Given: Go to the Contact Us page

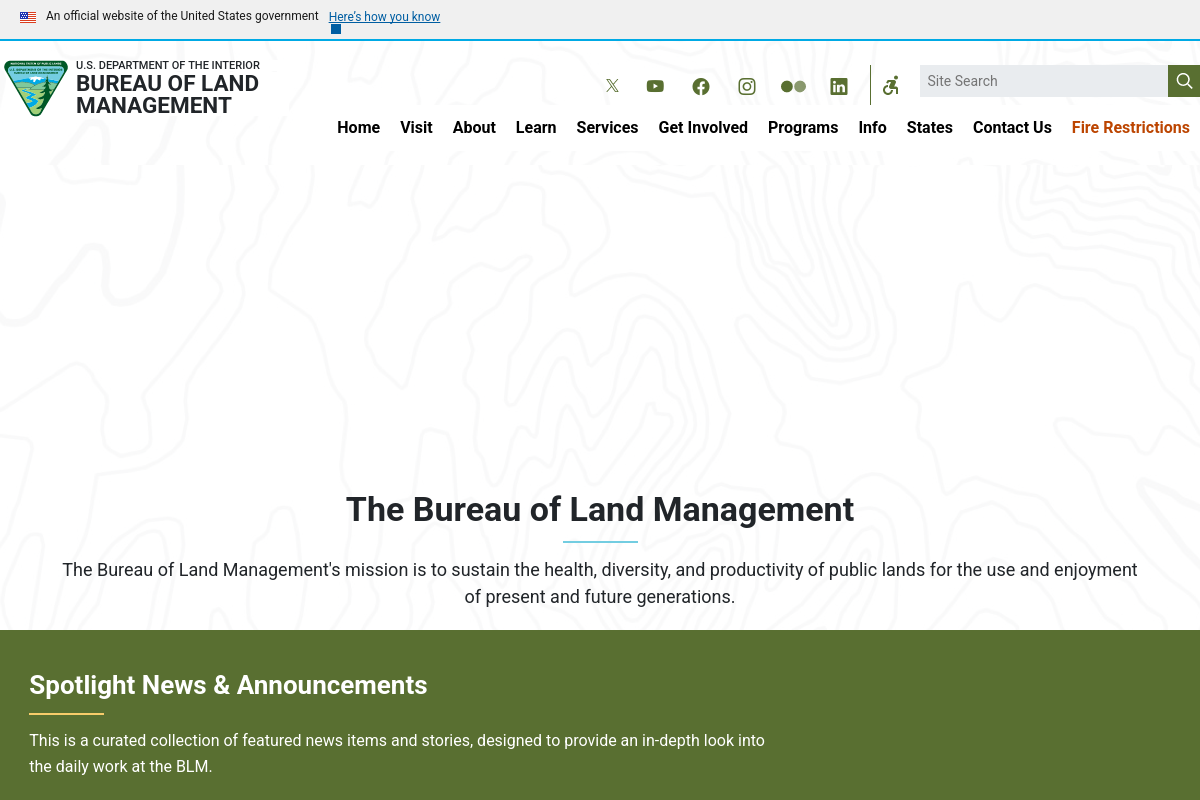Looking at the screenshot, I should click(1012, 127).
